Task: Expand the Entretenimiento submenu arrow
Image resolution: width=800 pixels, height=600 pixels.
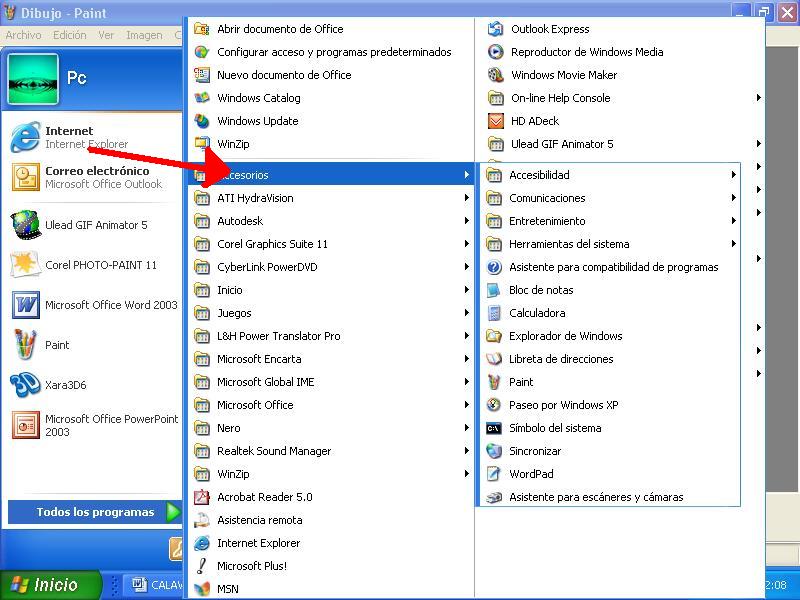Action: [733, 221]
